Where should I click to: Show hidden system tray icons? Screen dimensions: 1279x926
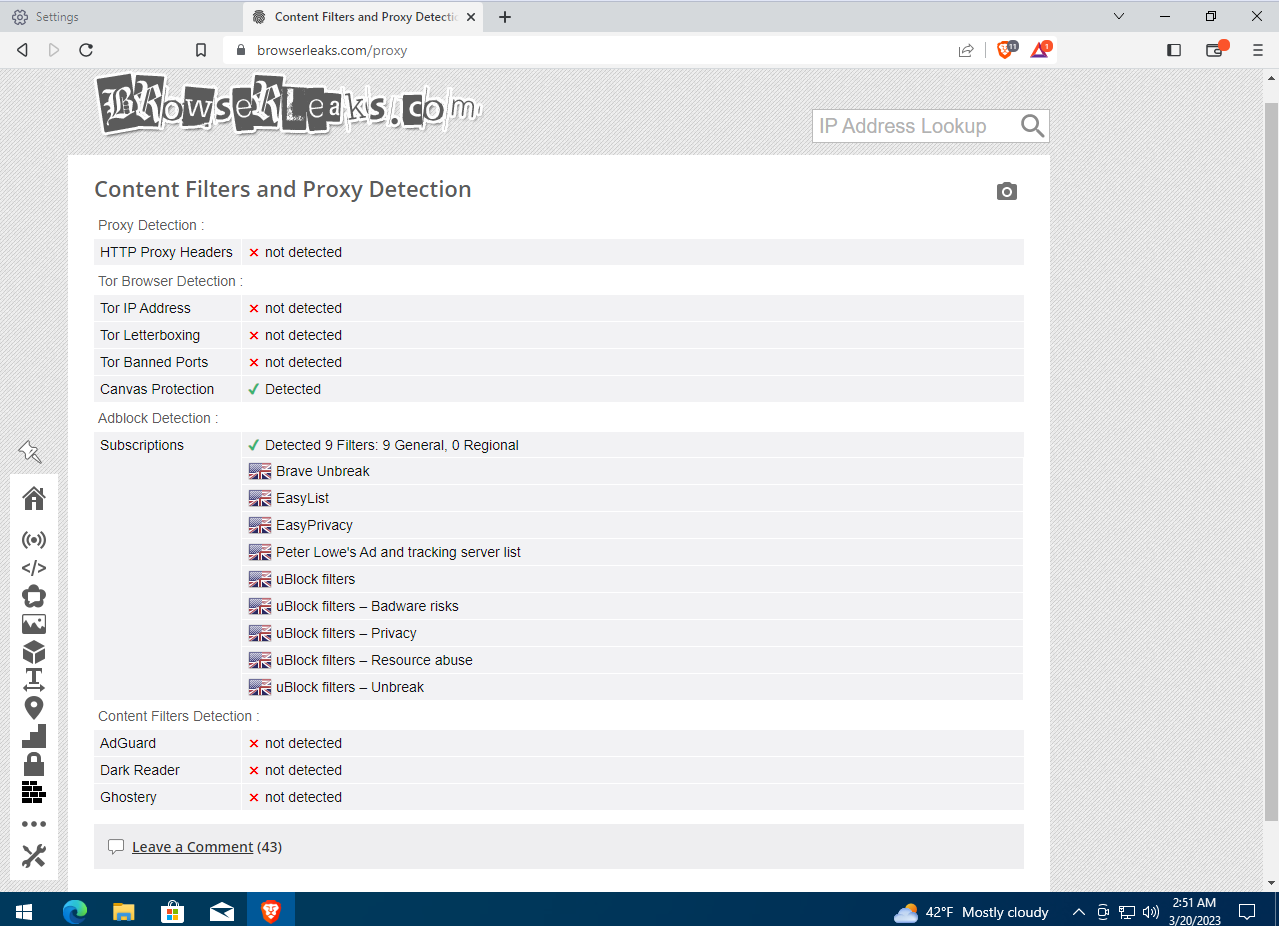tap(1078, 912)
